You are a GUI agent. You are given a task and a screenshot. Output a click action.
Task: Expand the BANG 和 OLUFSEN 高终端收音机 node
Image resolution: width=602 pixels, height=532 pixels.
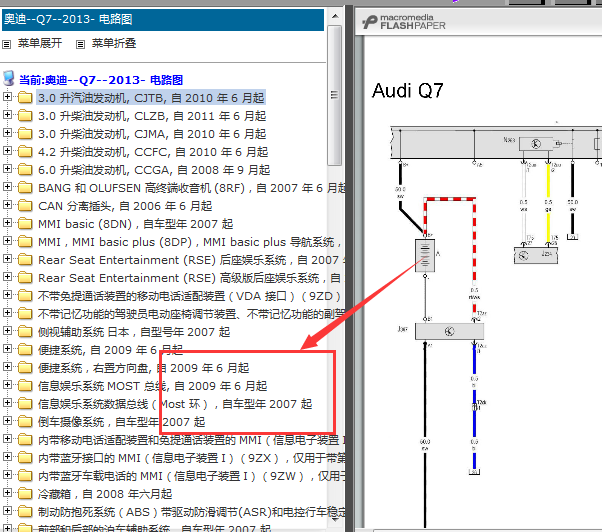7,187
